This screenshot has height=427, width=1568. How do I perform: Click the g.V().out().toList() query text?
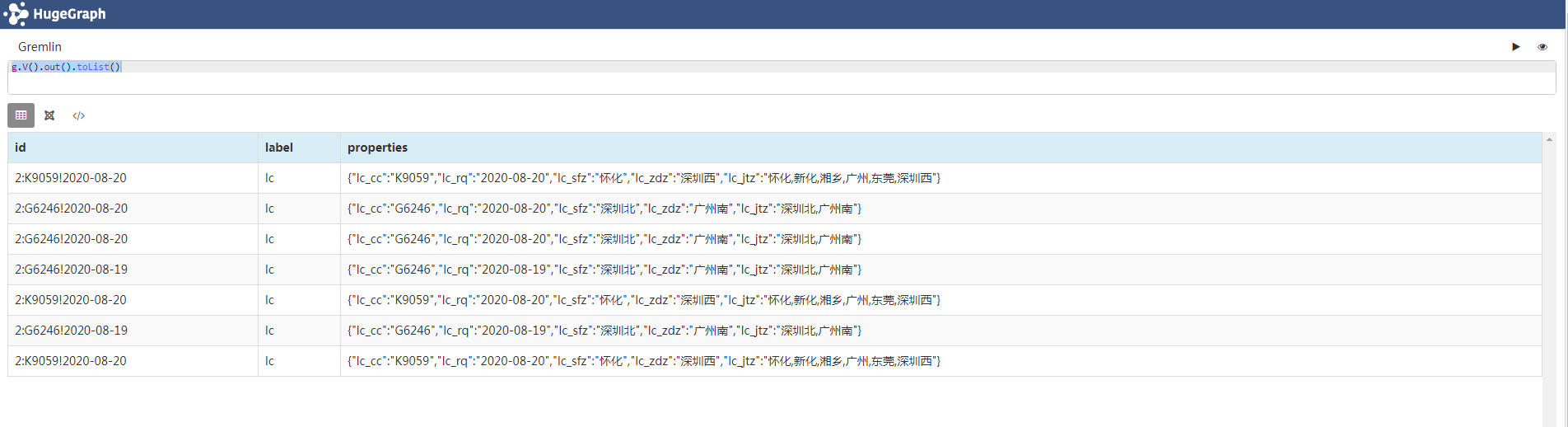point(66,67)
